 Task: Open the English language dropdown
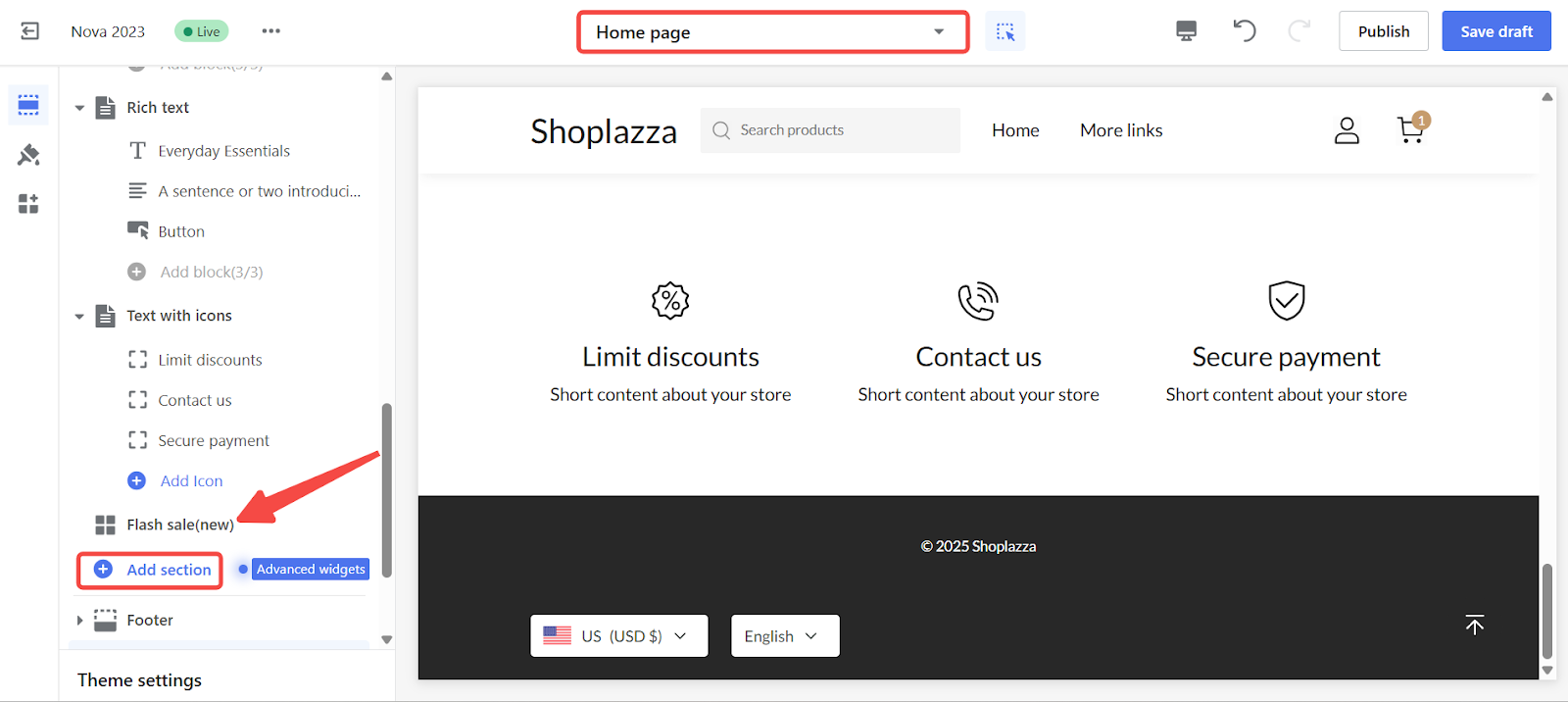click(785, 636)
